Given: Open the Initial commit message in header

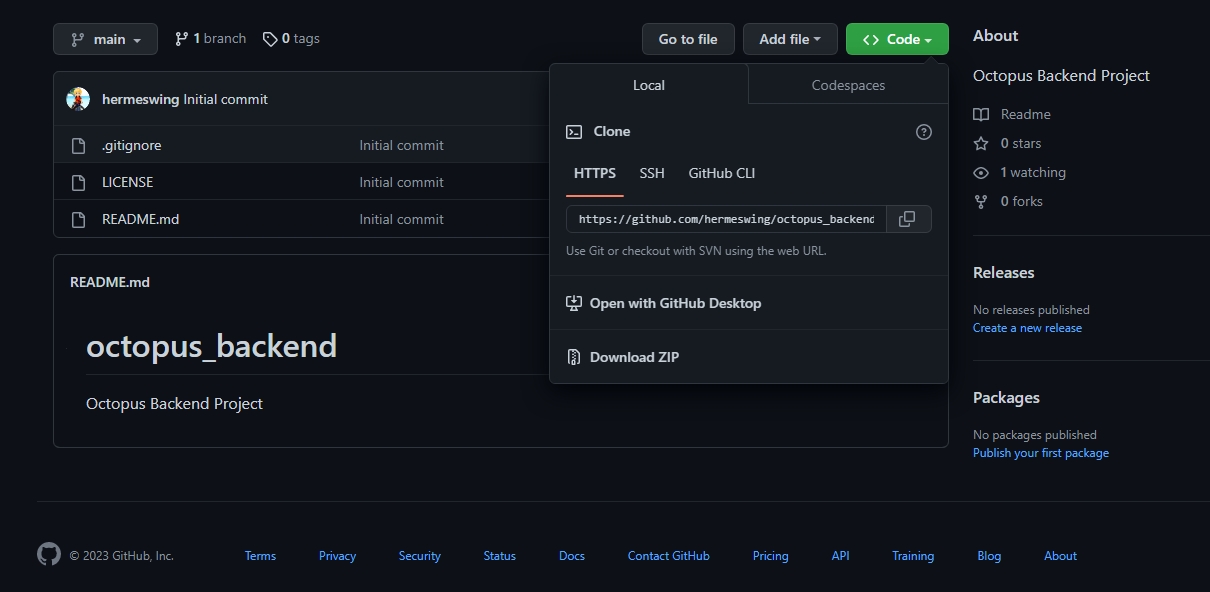Looking at the screenshot, I should pyautogui.click(x=226, y=100).
